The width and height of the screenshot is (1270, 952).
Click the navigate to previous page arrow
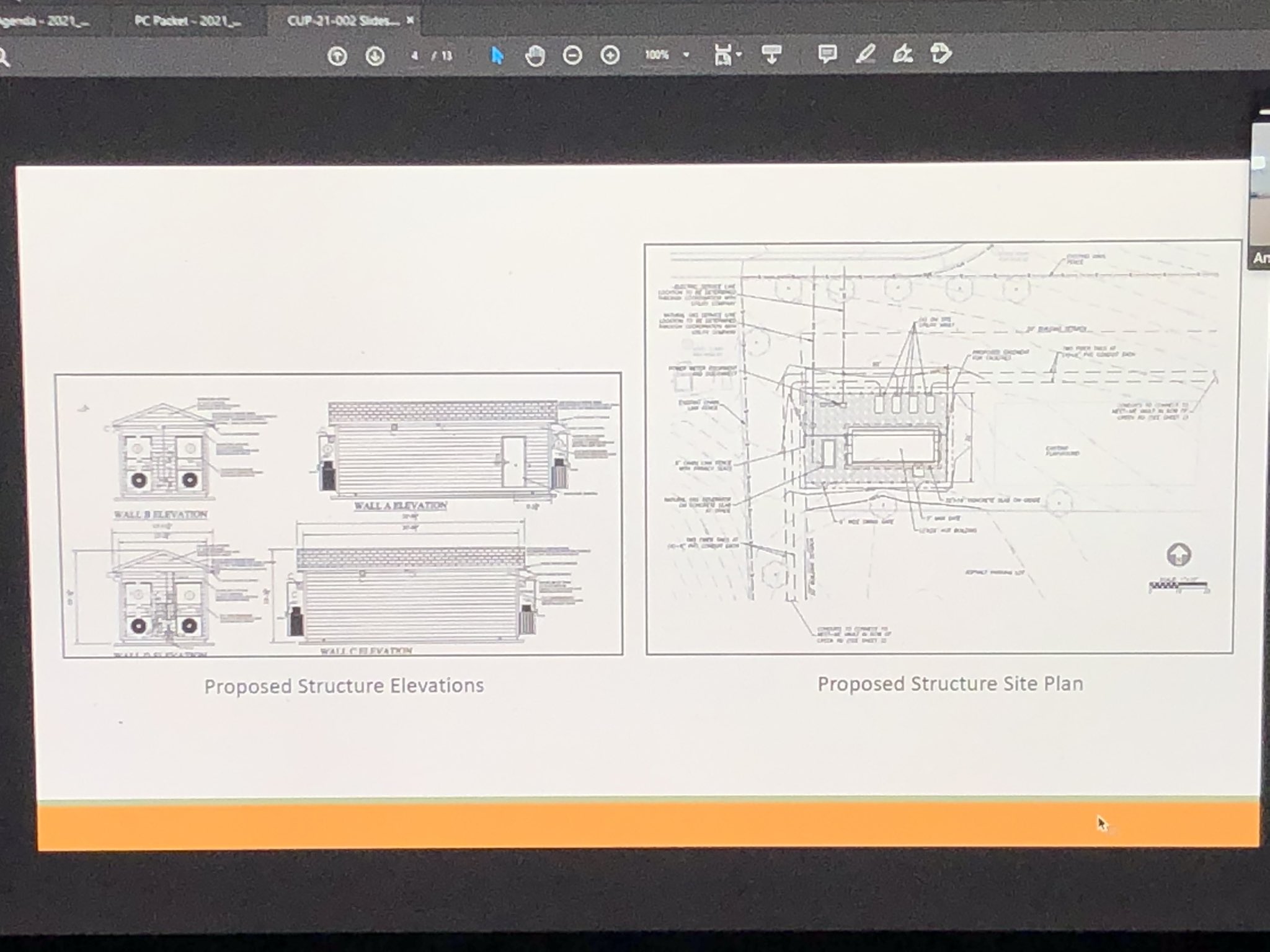pyautogui.click(x=339, y=56)
